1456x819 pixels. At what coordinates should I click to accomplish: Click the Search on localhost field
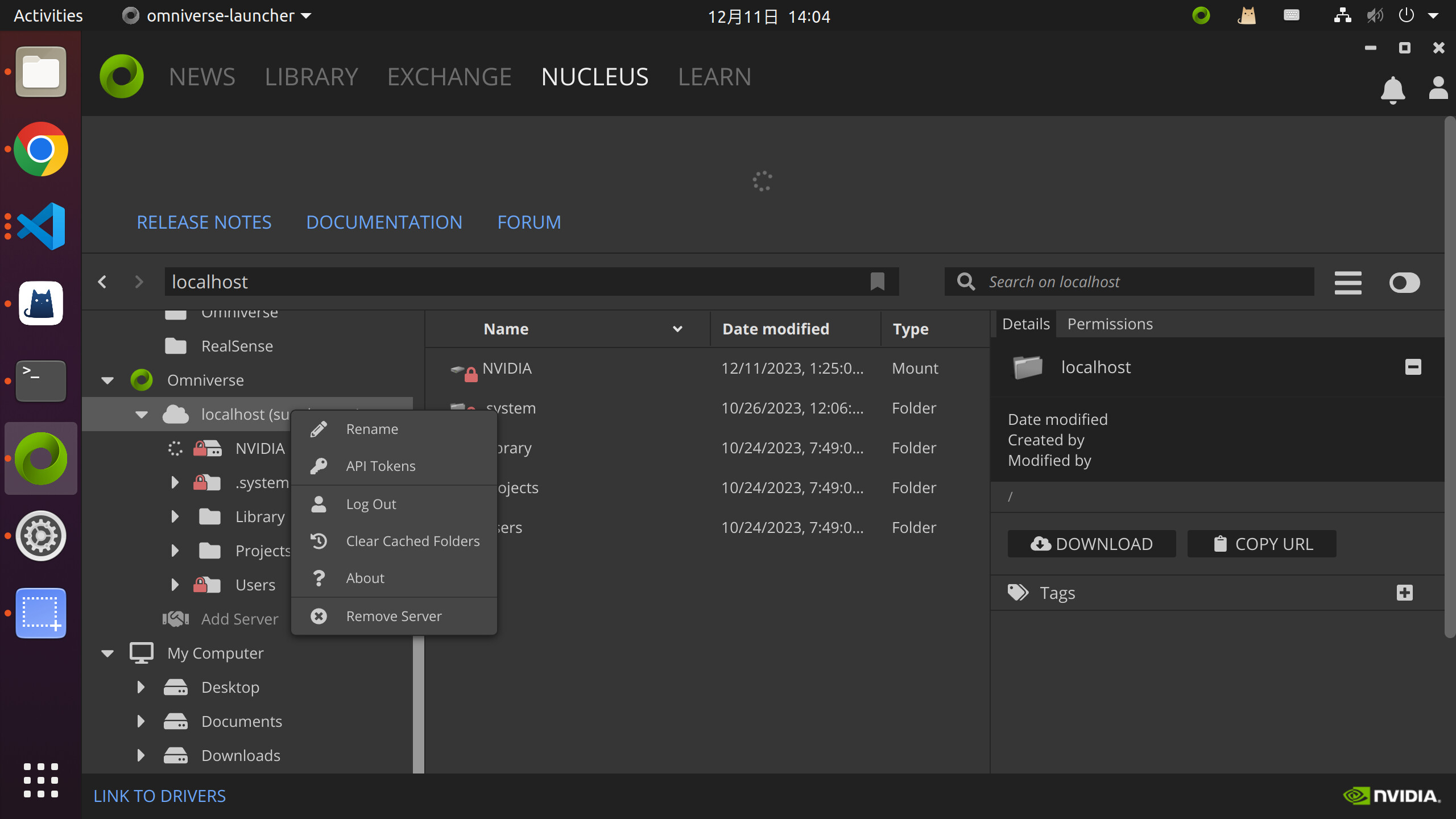tap(1143, 282)
